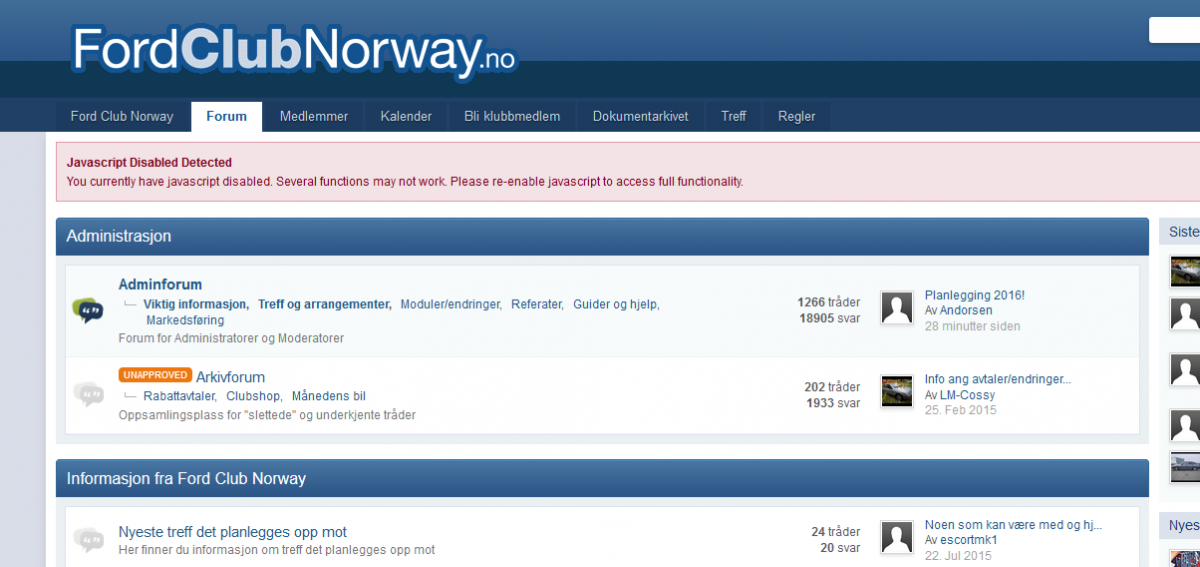
Task: Open the Rabattavtaler subforum
Action: pos(180,396)
